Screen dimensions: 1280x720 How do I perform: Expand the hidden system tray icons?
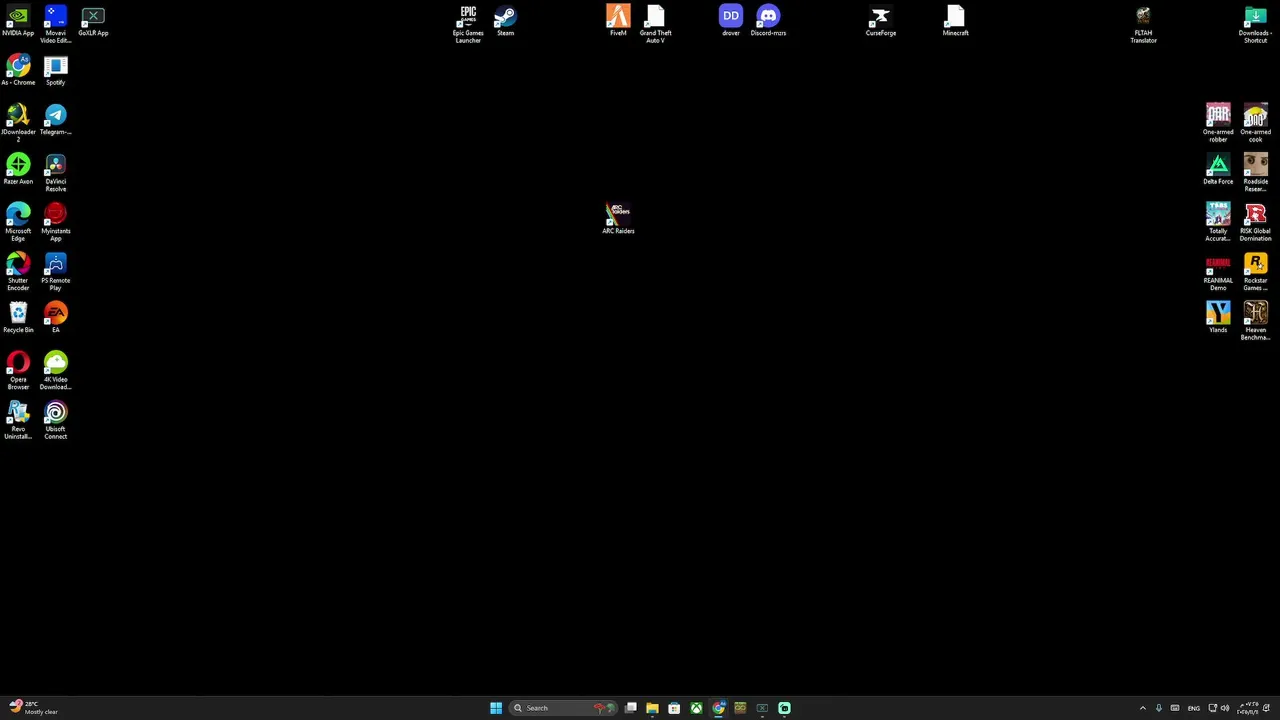(1143, 708)
